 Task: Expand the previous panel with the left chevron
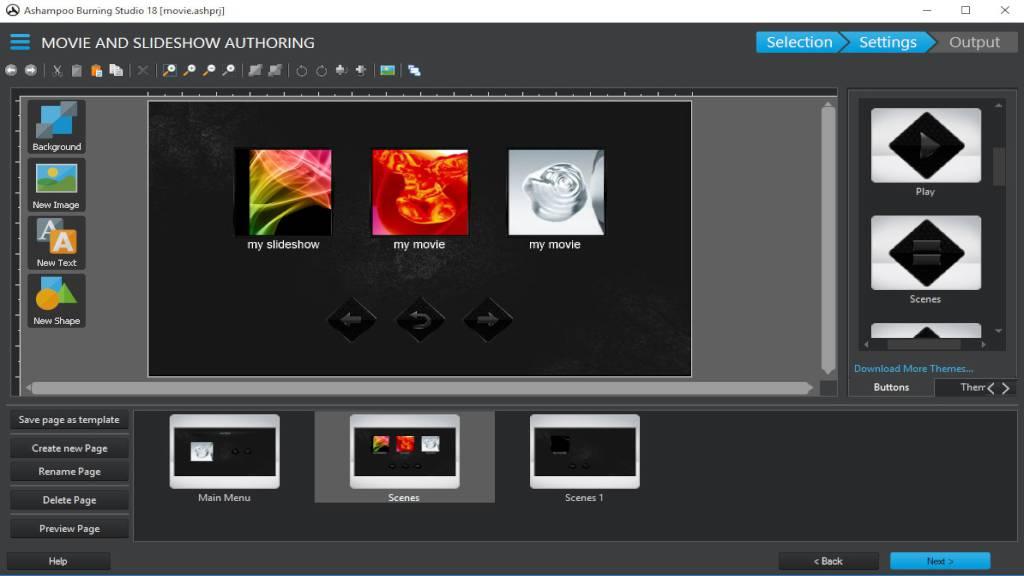click(x=991, y=388)
